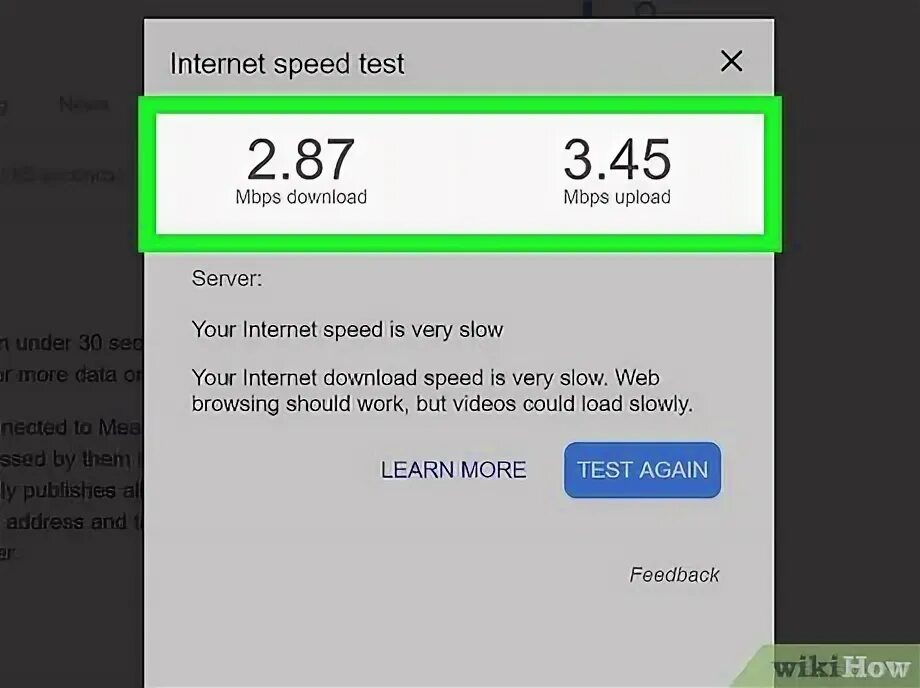Close the Internet speed test dialog
Viewport: 920px width, 688px height.
tap(731, 60)
